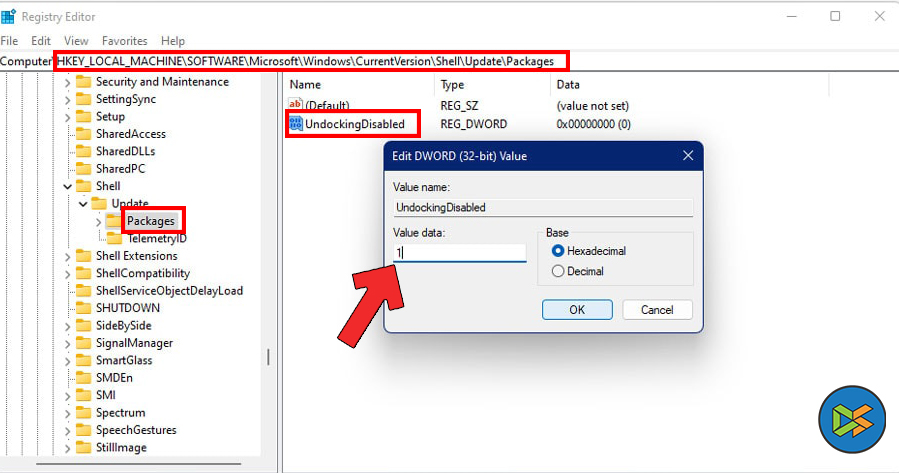
Task: Open the View menu
Action: [76, 41]
